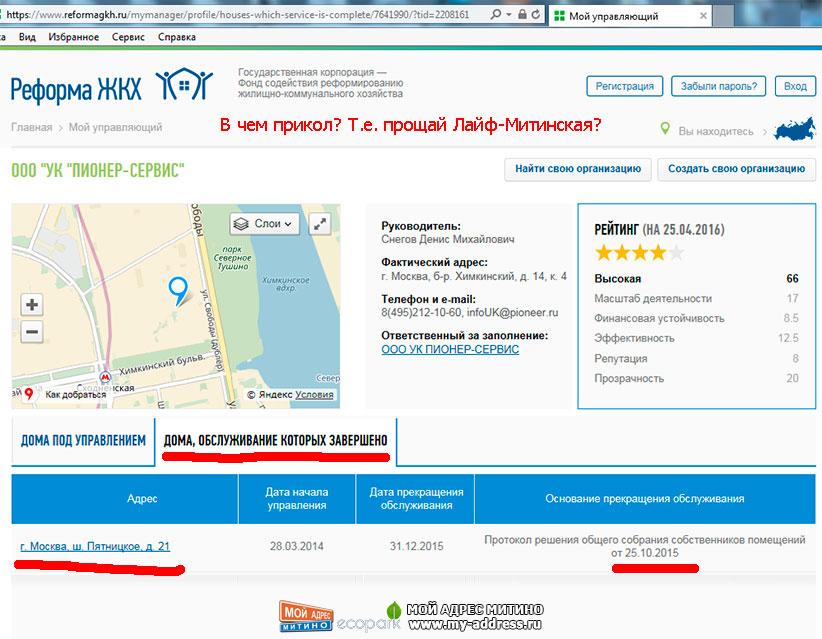Click 'ООО "УК "ПИОНЕР-СЕРВИС"' heading
Viewport: 822px width, 639px height.
(x=98, y=170)
